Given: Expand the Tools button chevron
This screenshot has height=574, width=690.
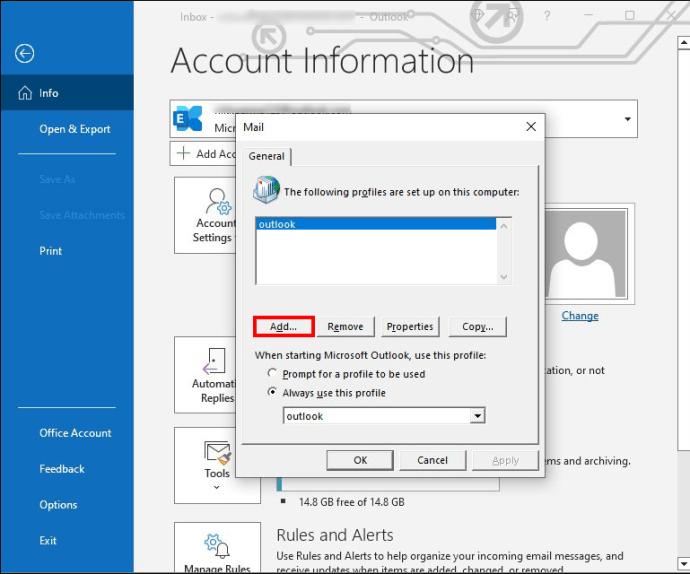Looking at the screenshot, I should tap(217, 487).
